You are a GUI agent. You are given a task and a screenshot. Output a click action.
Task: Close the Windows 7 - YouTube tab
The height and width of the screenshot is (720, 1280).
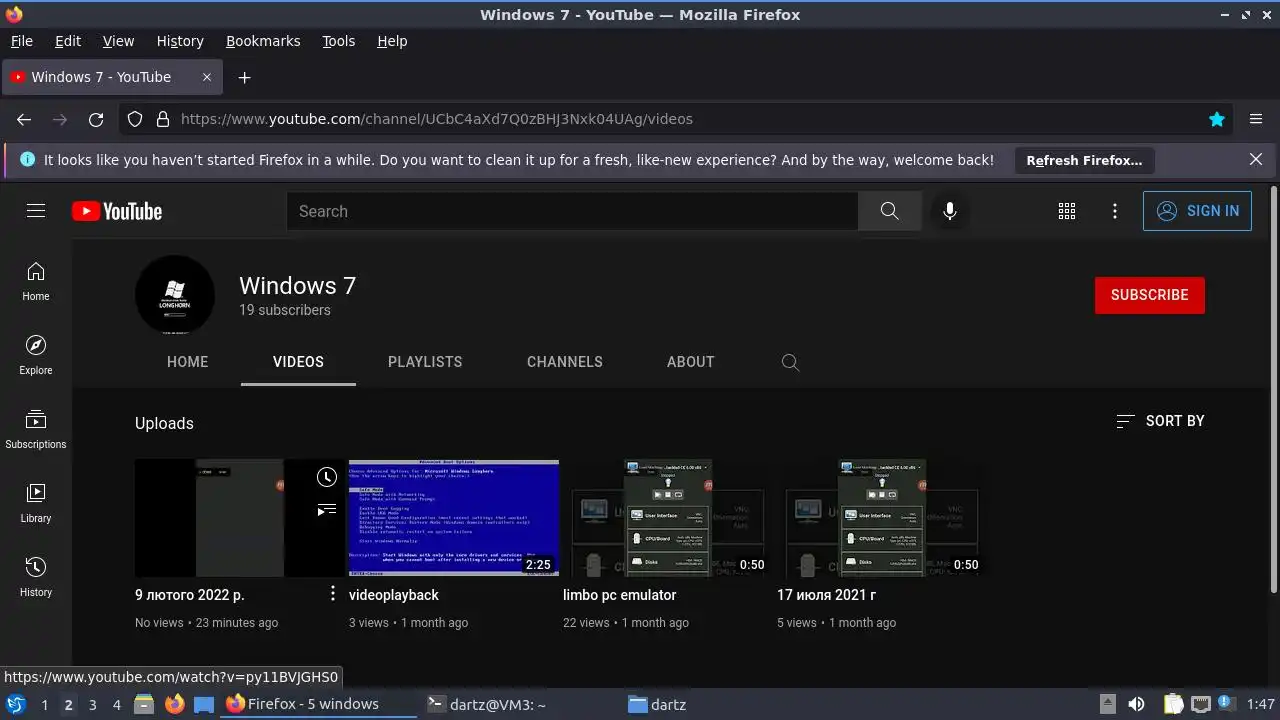207,77
